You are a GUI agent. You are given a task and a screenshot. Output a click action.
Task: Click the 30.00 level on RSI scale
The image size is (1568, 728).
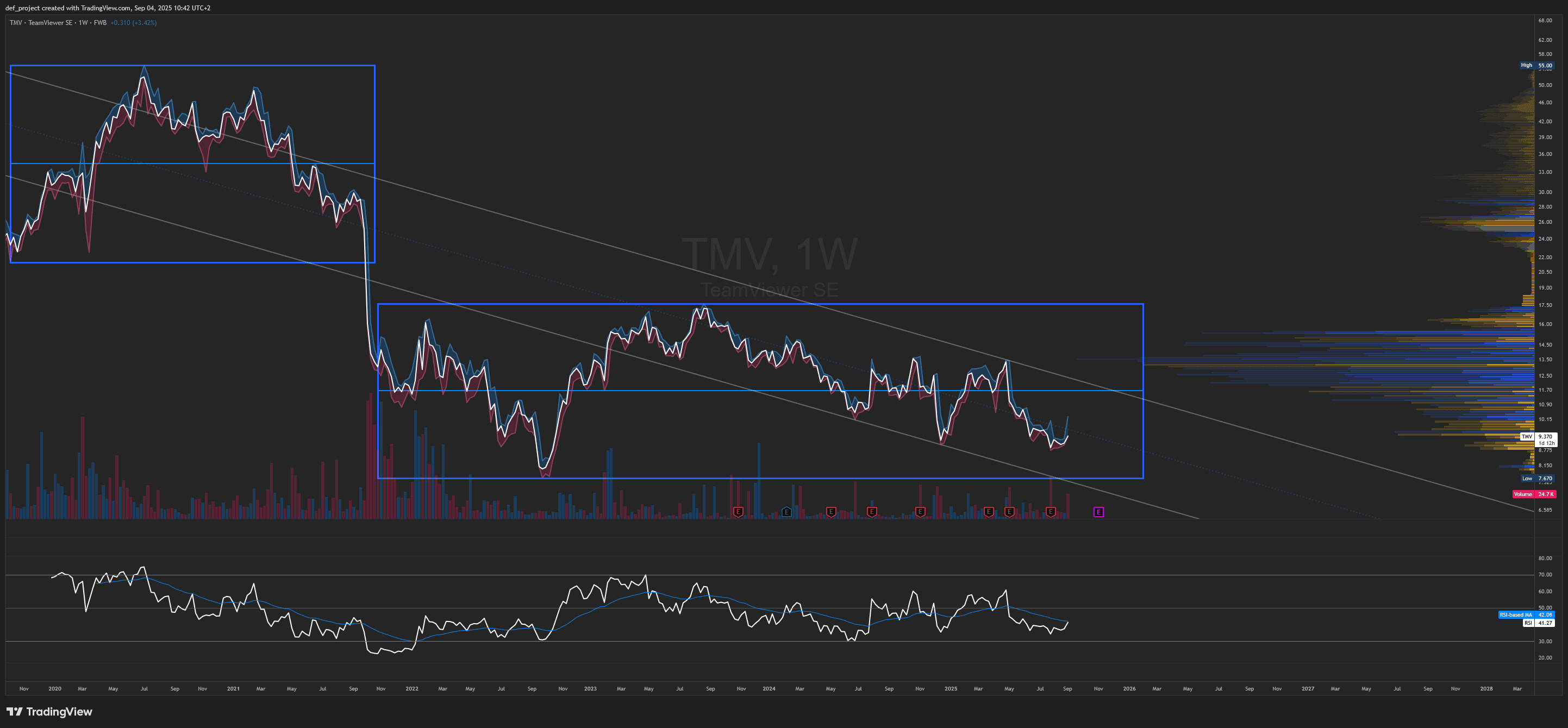(1545, 641)
